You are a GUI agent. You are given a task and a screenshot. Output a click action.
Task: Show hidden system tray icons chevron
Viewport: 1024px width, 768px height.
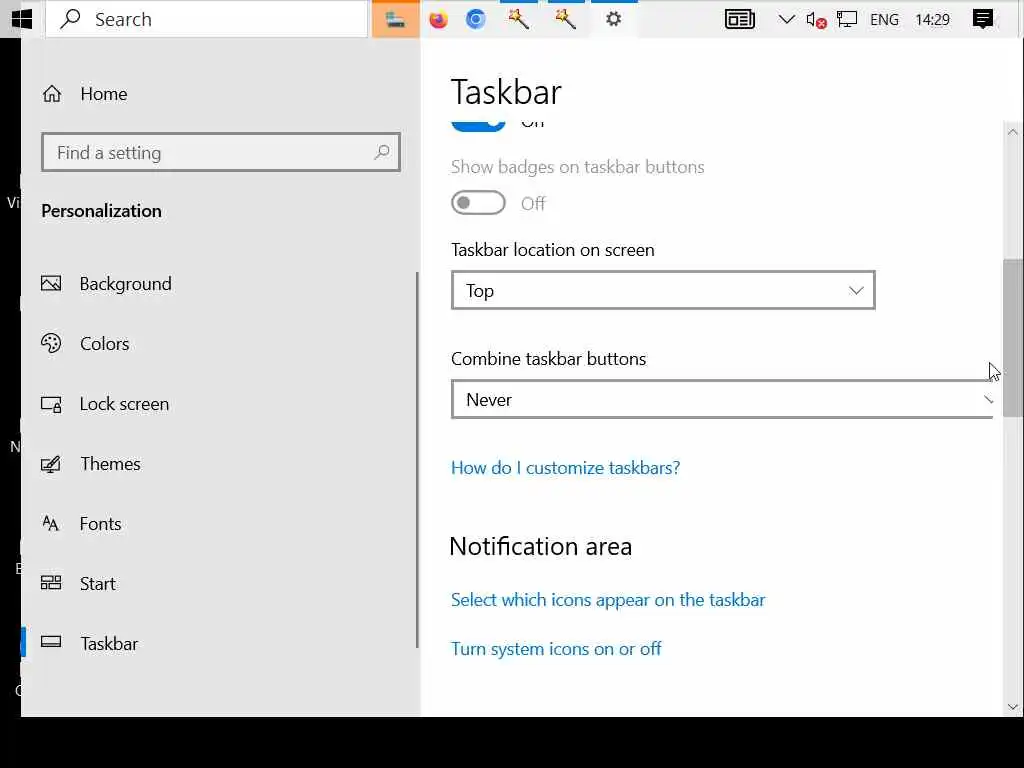(786, 20)
